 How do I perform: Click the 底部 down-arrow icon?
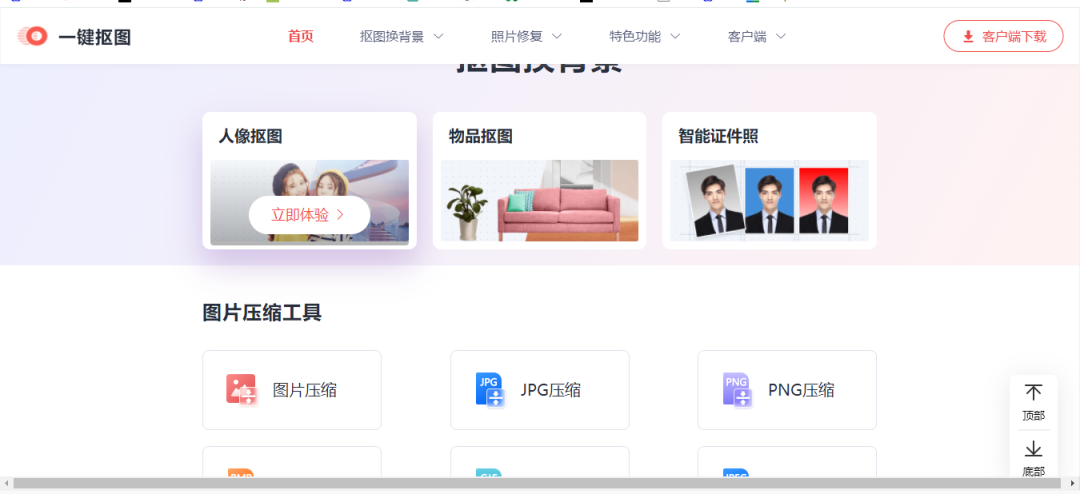[1033, 449]
